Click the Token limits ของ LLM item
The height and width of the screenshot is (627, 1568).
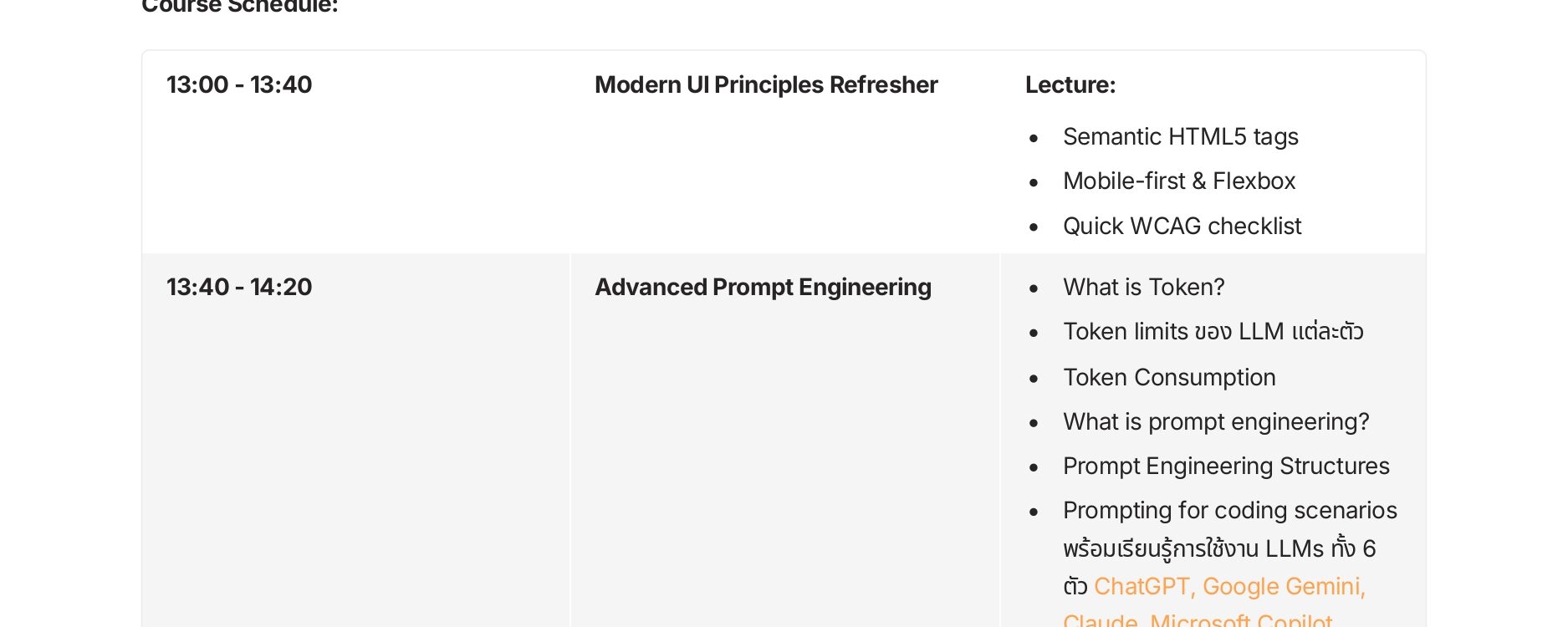(x=1213, y=331)
